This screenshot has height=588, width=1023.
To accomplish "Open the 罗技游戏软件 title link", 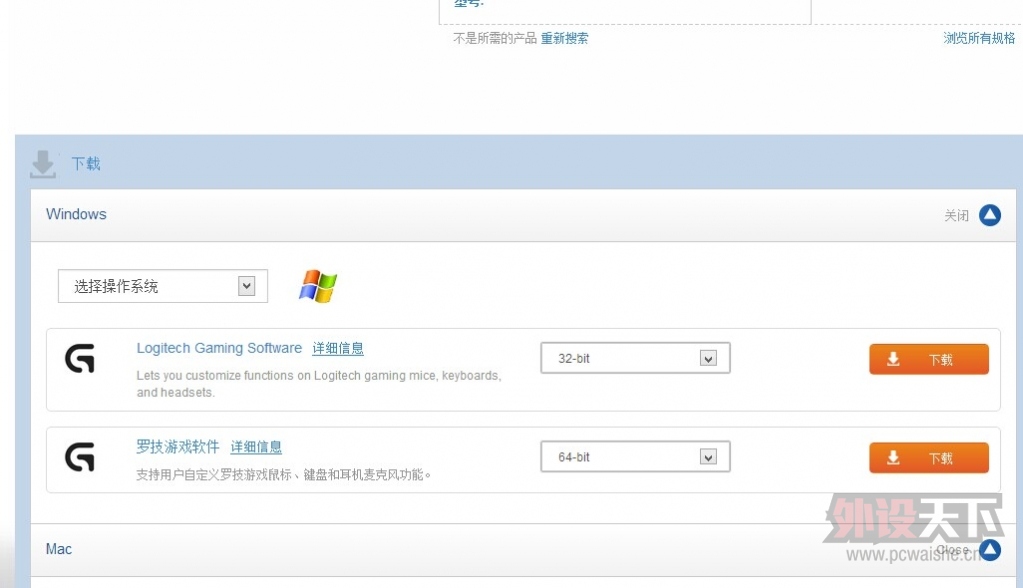I will pos(177,446).
